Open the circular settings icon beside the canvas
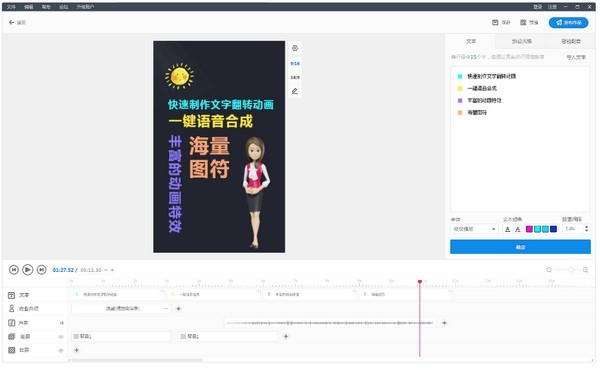This screenshot has width=600, height=370. [295, 48]
